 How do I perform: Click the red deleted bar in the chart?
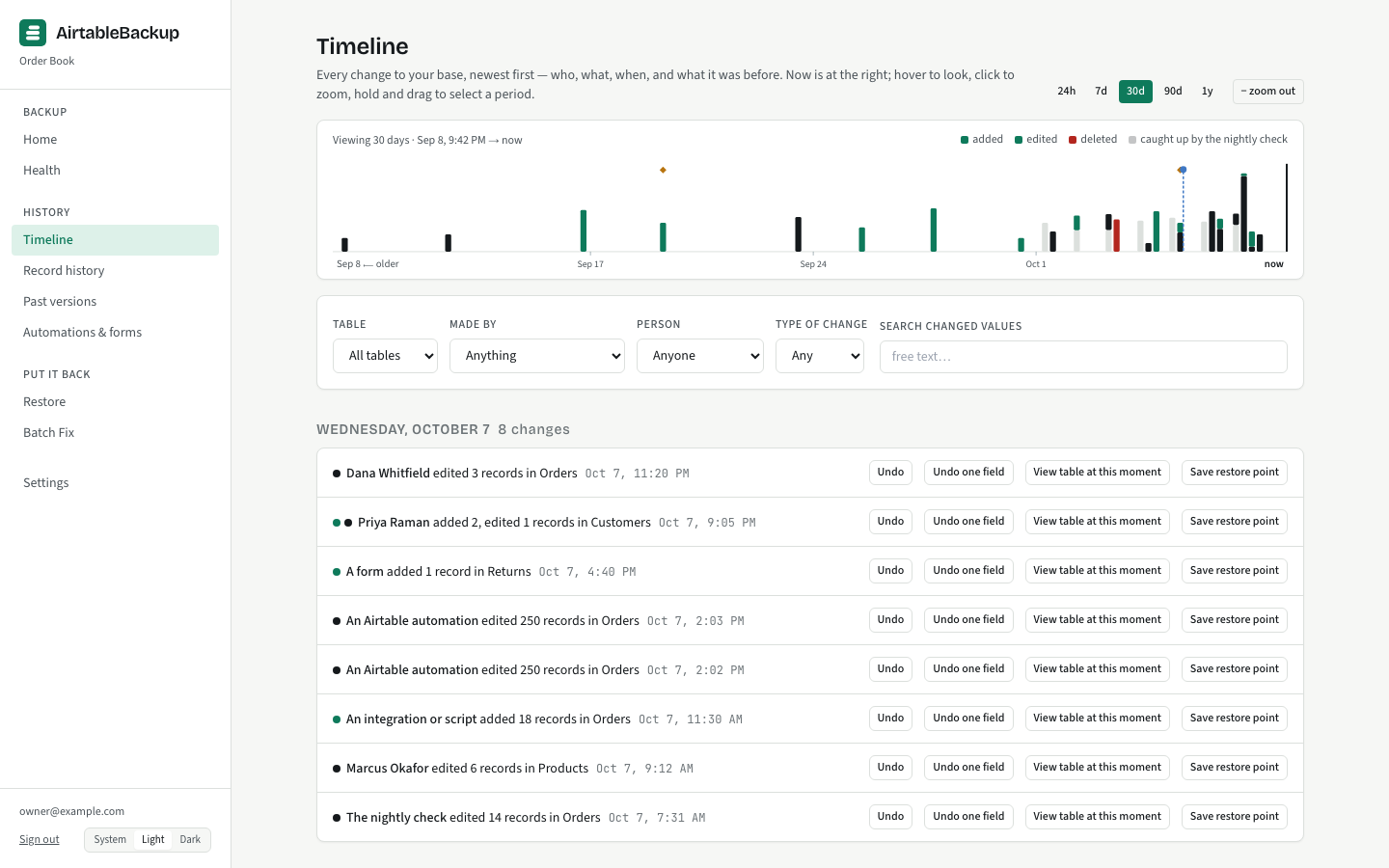pos(1116,235)
